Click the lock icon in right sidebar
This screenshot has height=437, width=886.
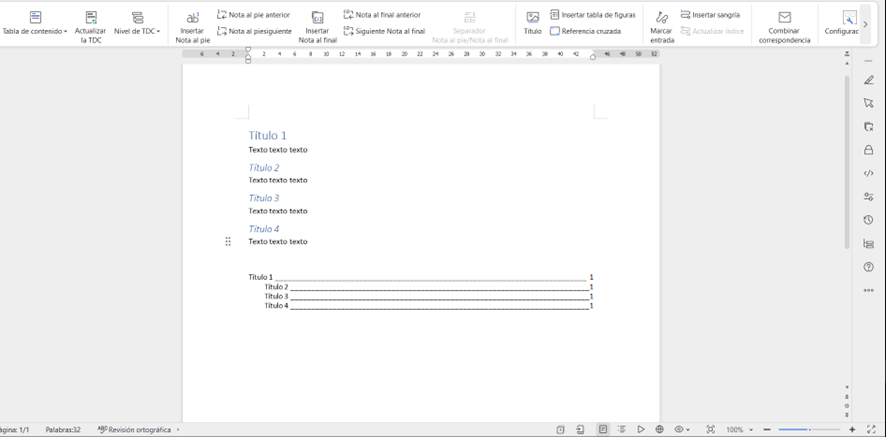[x=868, y=150]
